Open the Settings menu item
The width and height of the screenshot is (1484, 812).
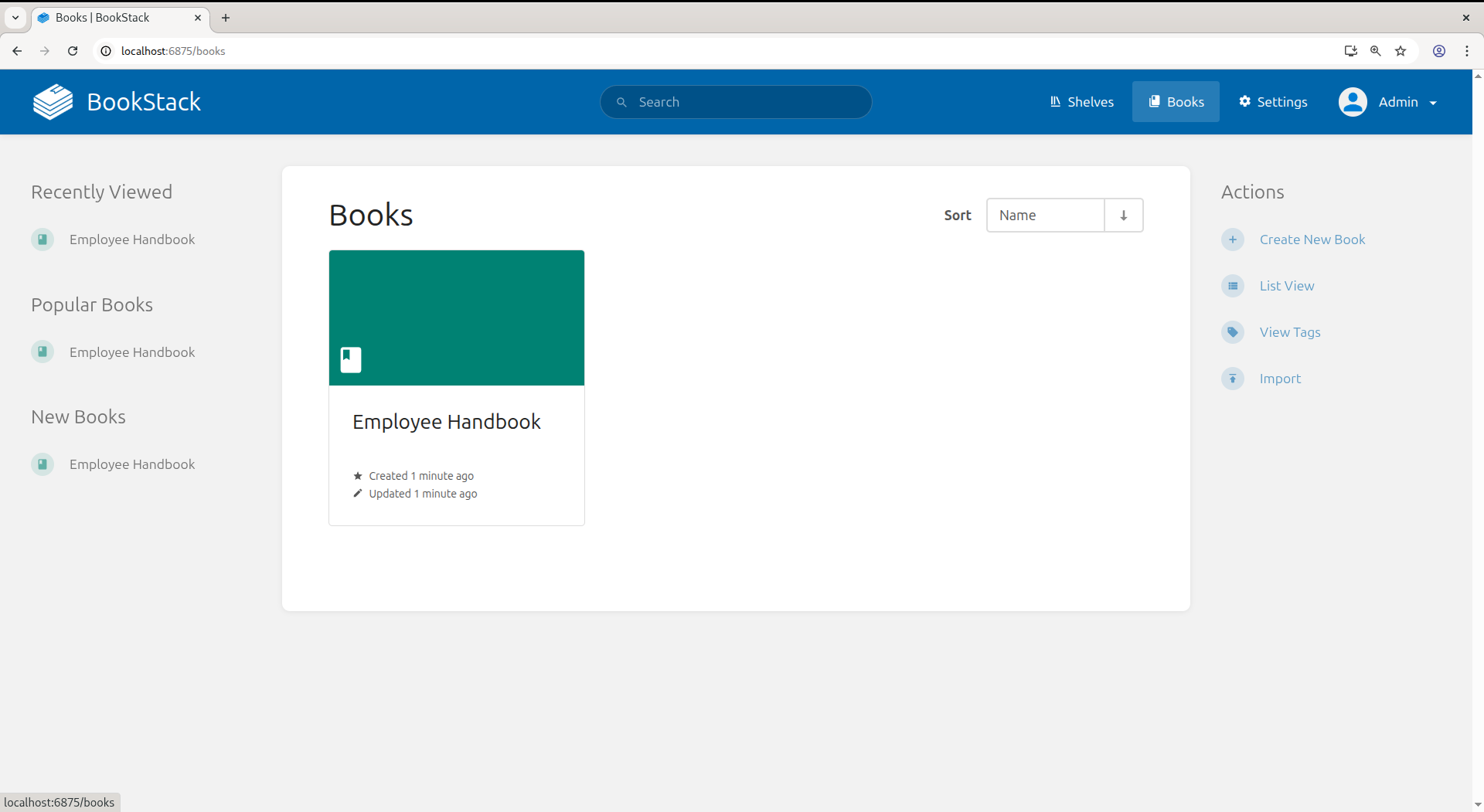pyautogui.click(x=1273, y=102)
